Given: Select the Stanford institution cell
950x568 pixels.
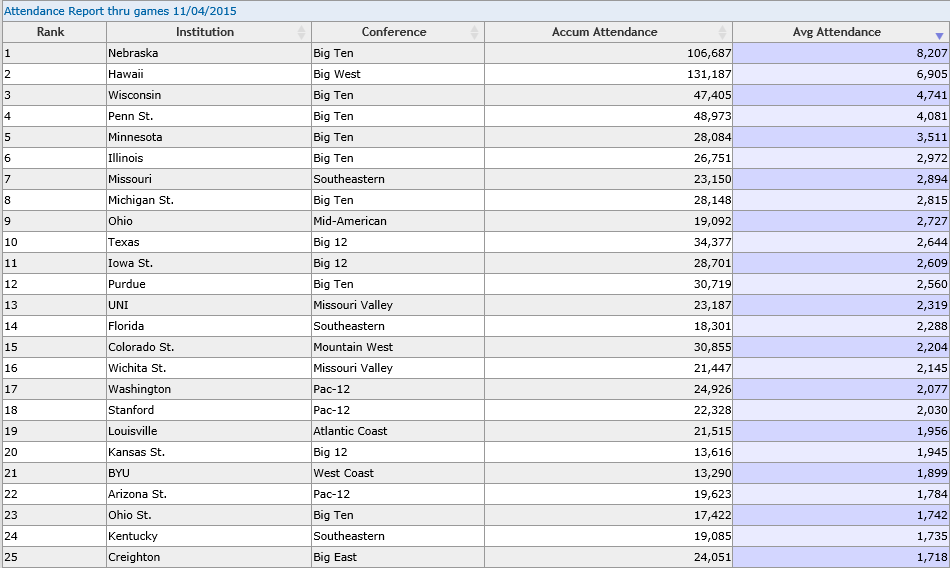Looking at the screenshot, I should [209, 410].
